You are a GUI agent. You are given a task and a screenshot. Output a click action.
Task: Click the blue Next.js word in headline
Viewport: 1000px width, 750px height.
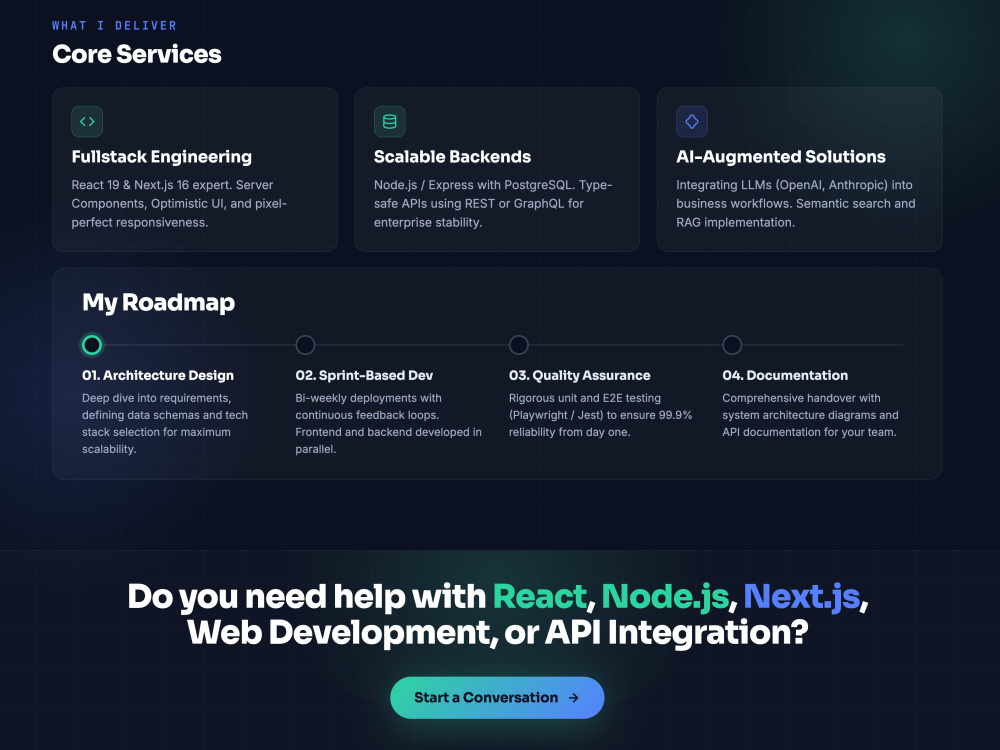802,598
